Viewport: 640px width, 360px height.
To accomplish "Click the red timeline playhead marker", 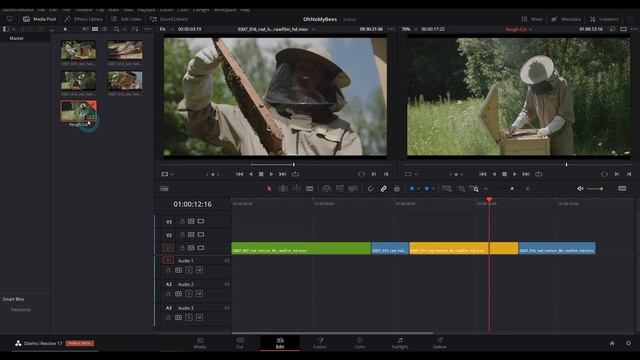I will pyautogui.click(x=489, y=200).
